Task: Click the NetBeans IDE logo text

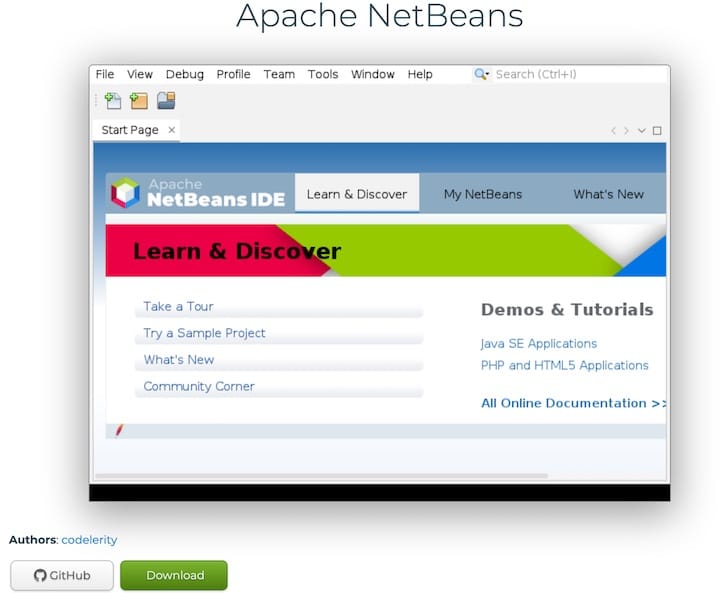Action: pyautogui.click(x=216, y=199)
